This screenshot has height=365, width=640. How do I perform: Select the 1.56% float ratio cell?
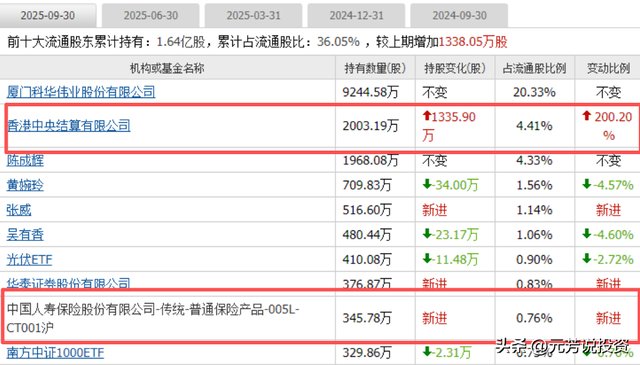click(x=534, y=185)
